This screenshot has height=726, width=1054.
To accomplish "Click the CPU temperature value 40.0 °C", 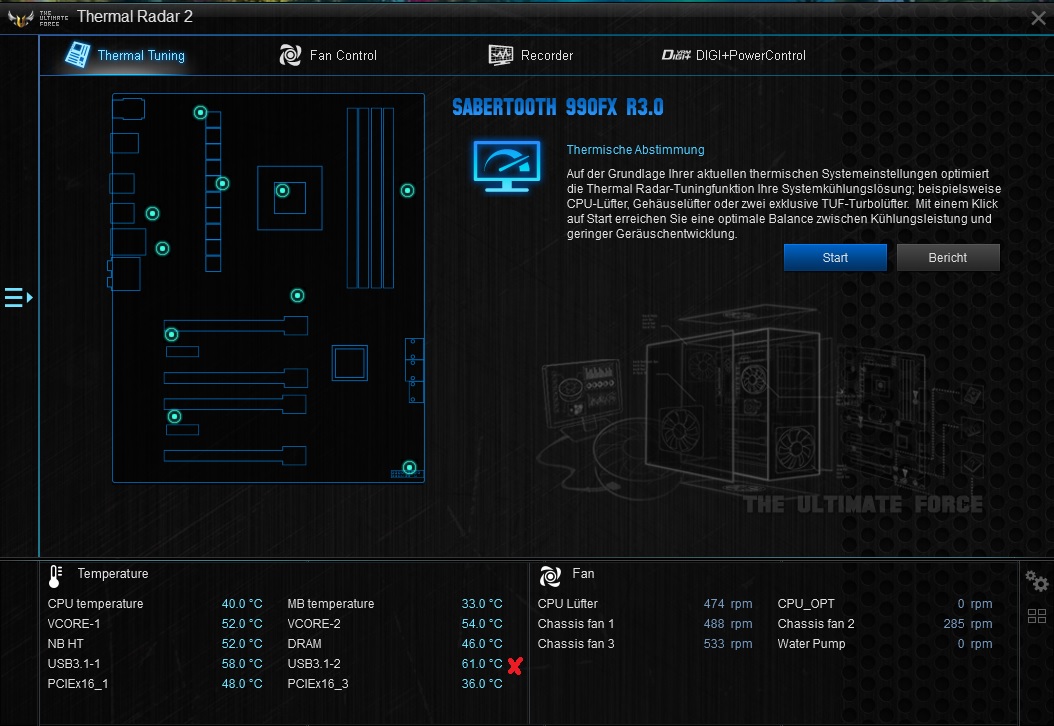I will [x=242, y=604].
